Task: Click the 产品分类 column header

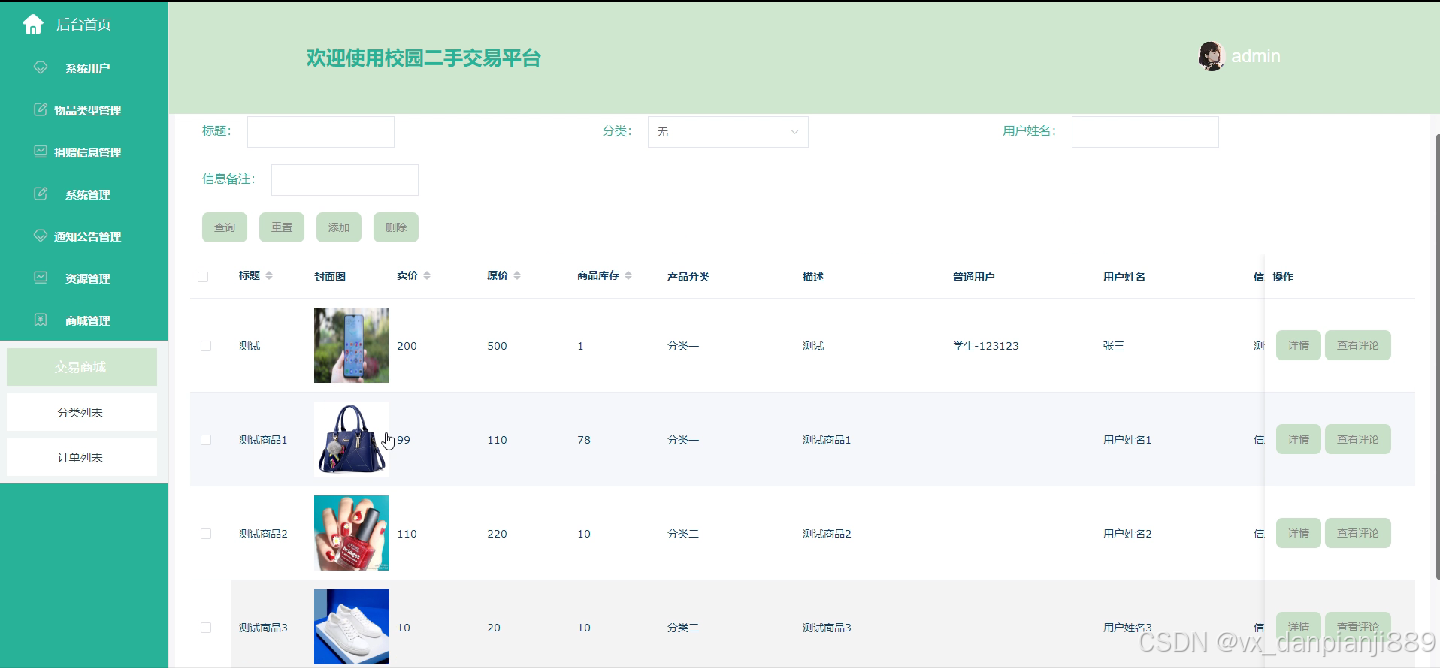Action: pyautogui.click(x=688, y=276)
